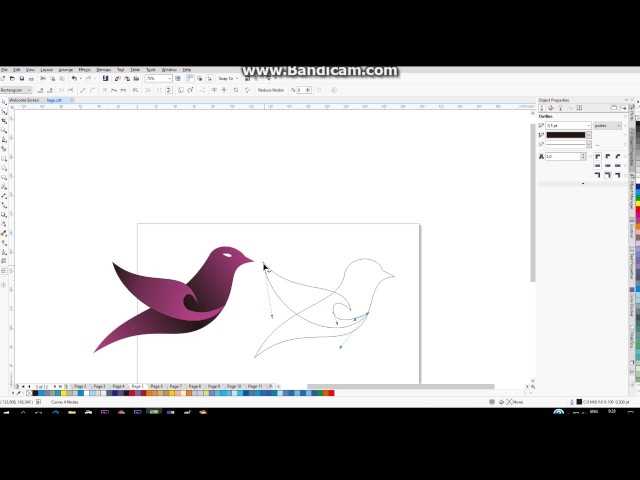Select the middle line caps option

point(608,166)
